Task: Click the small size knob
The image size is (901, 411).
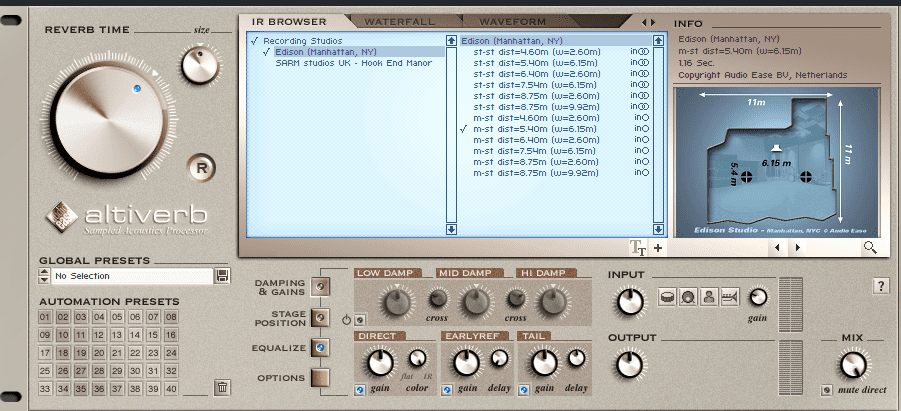Action: (x=200, y=66)
